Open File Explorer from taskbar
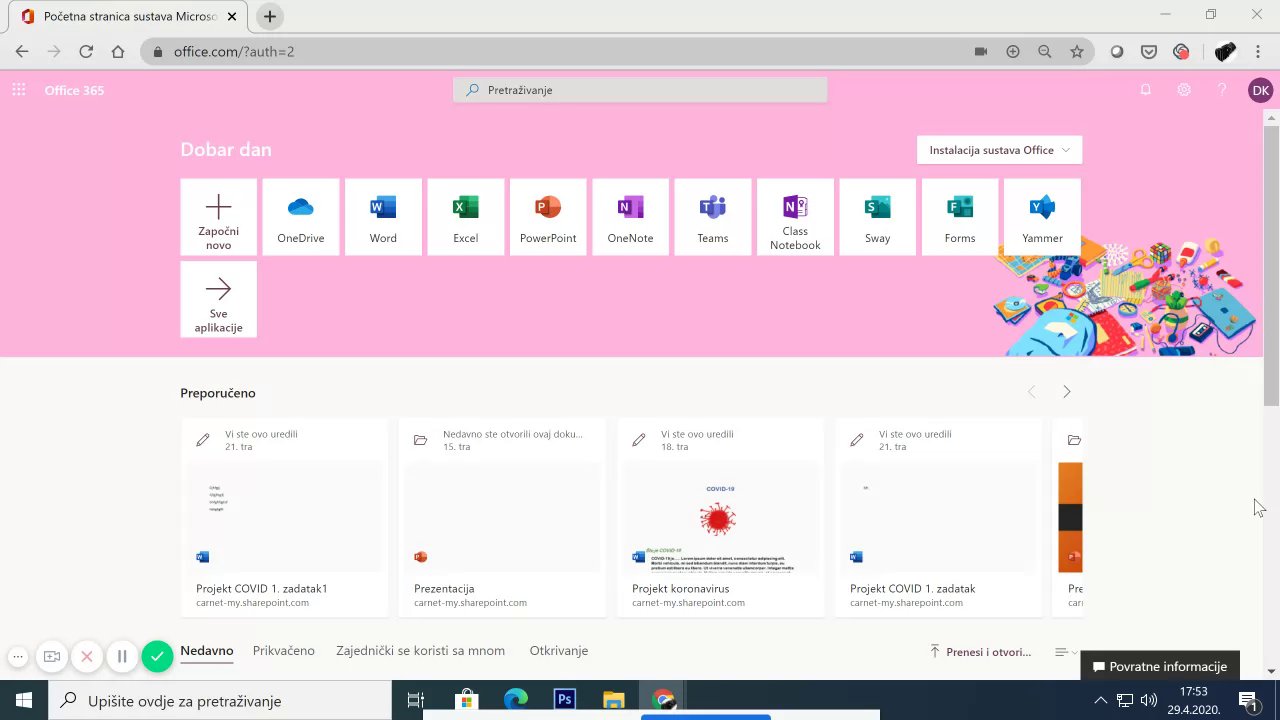 click(613, 700)
